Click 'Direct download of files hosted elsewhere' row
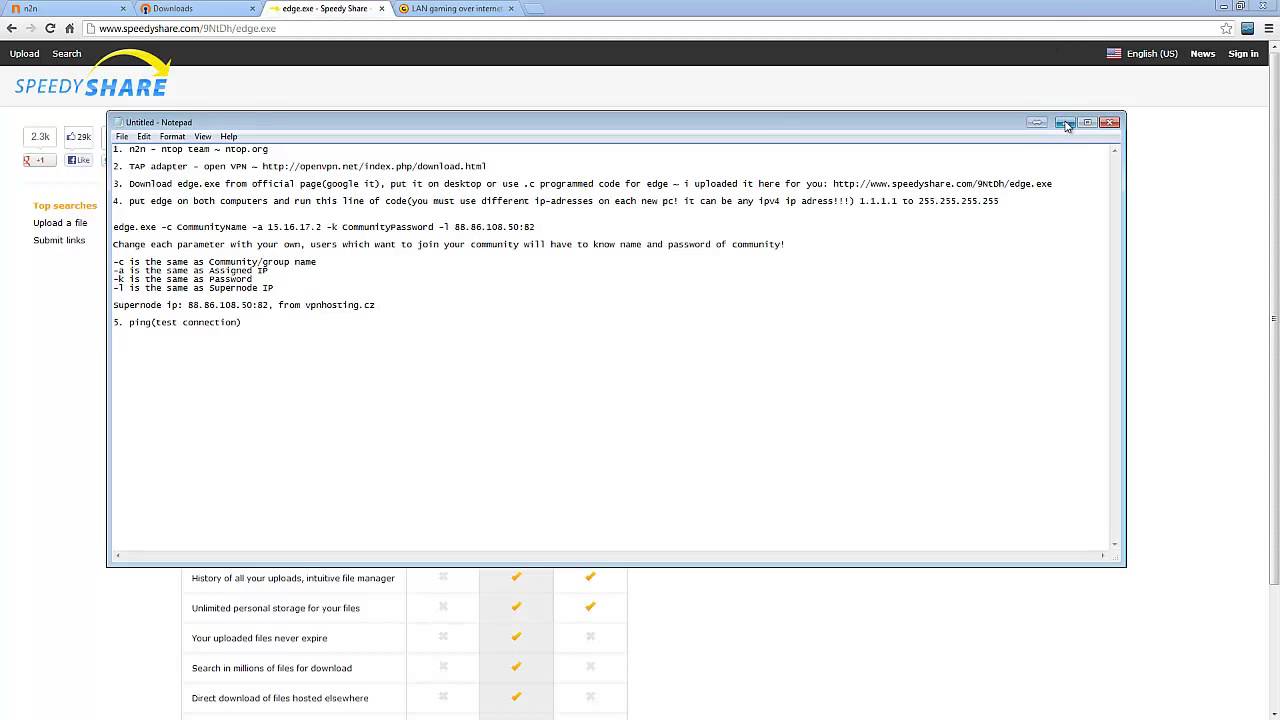This screenshot has height=720, width=1280. 404,698
